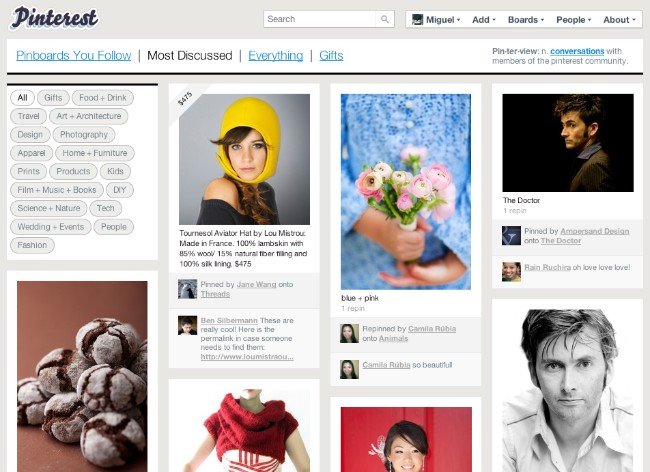Click Ben Silbermann's commenter avatar
Screen dimensions: 650x472
click(187, 325)
